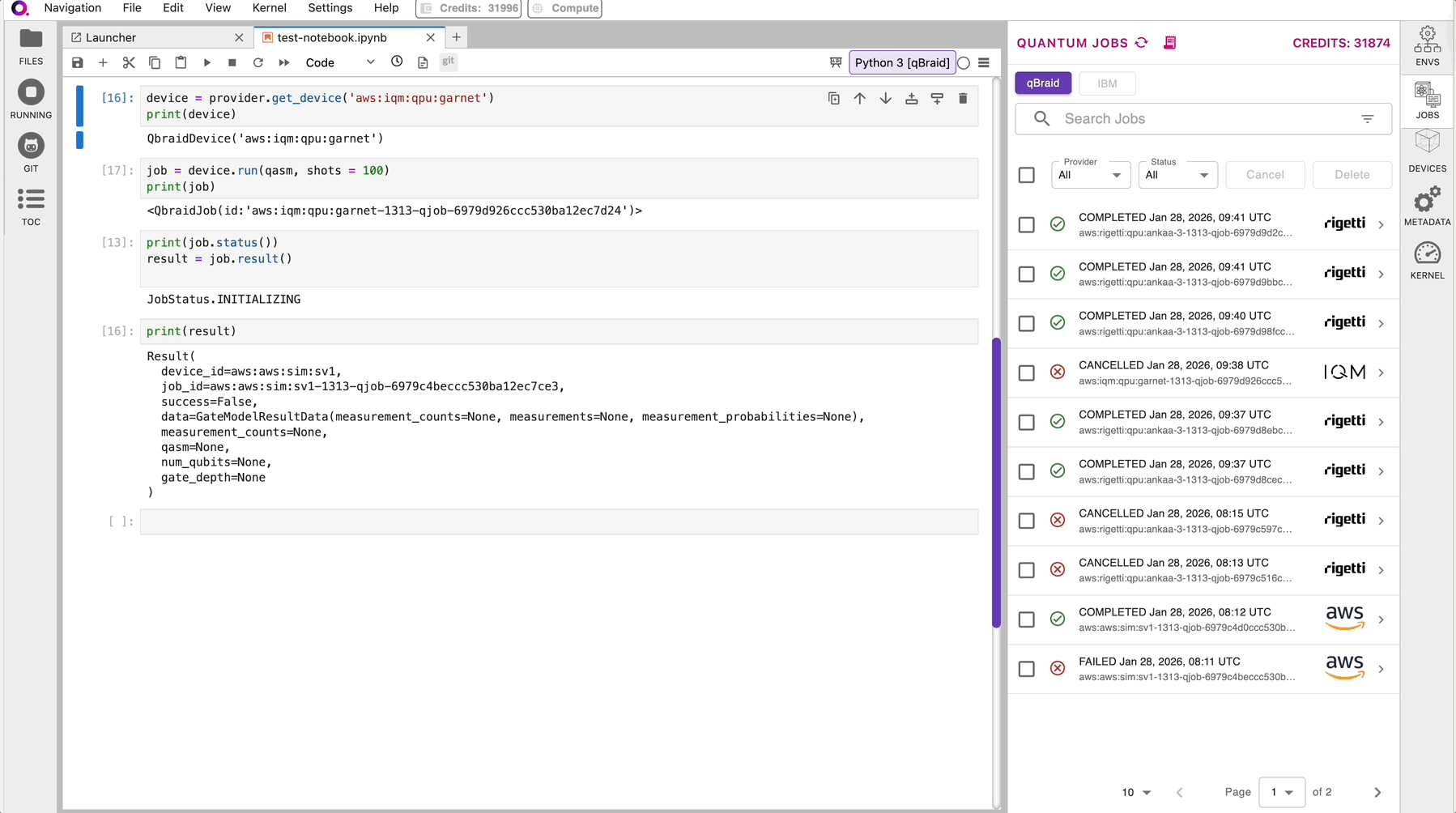Open the TOC table of contents panel

click(x=31, y=207)
